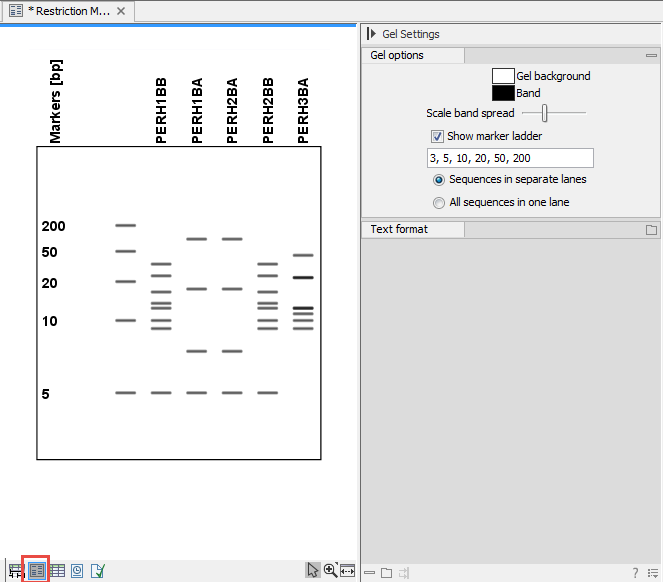Choose All sequences in one lane

click(439, 202)
